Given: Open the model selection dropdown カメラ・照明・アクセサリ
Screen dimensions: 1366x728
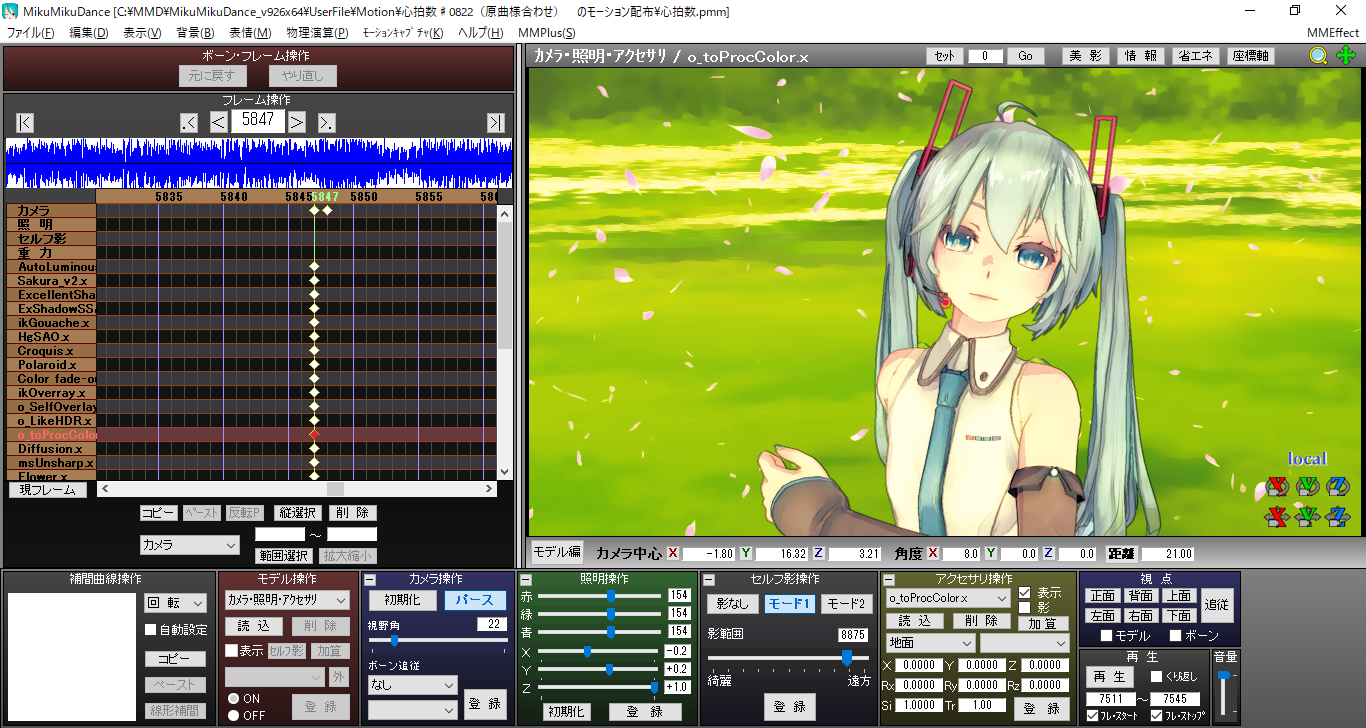Looking at the screenshot, I should tap(287, 600).
